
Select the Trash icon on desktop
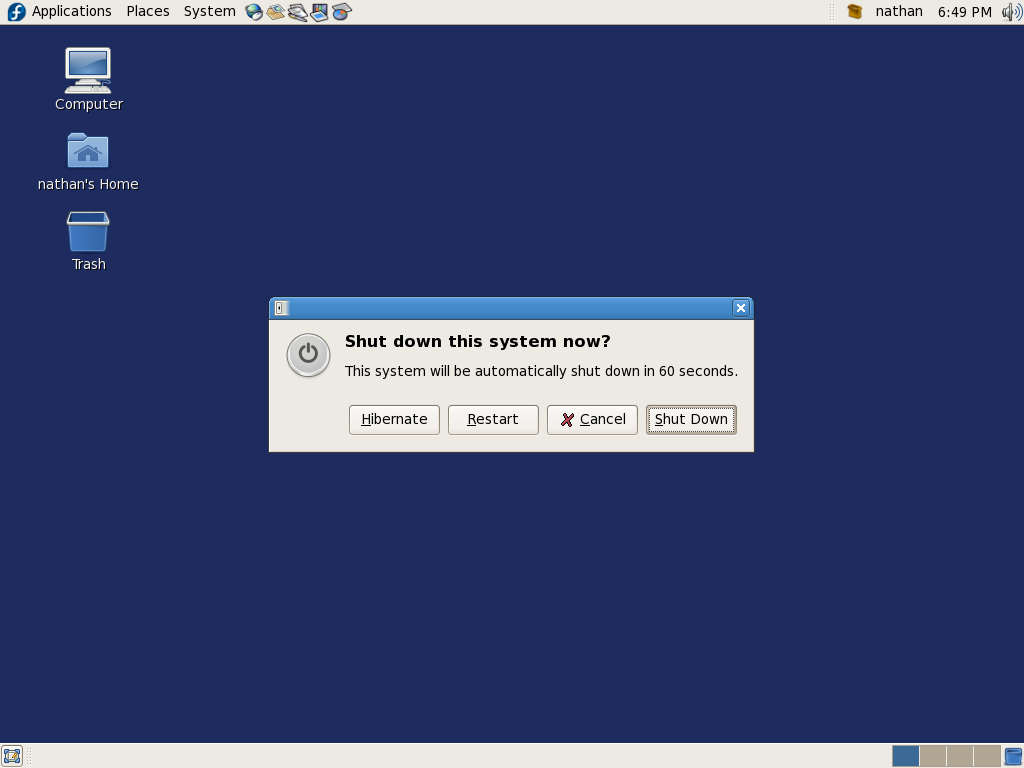click(88, 233)
